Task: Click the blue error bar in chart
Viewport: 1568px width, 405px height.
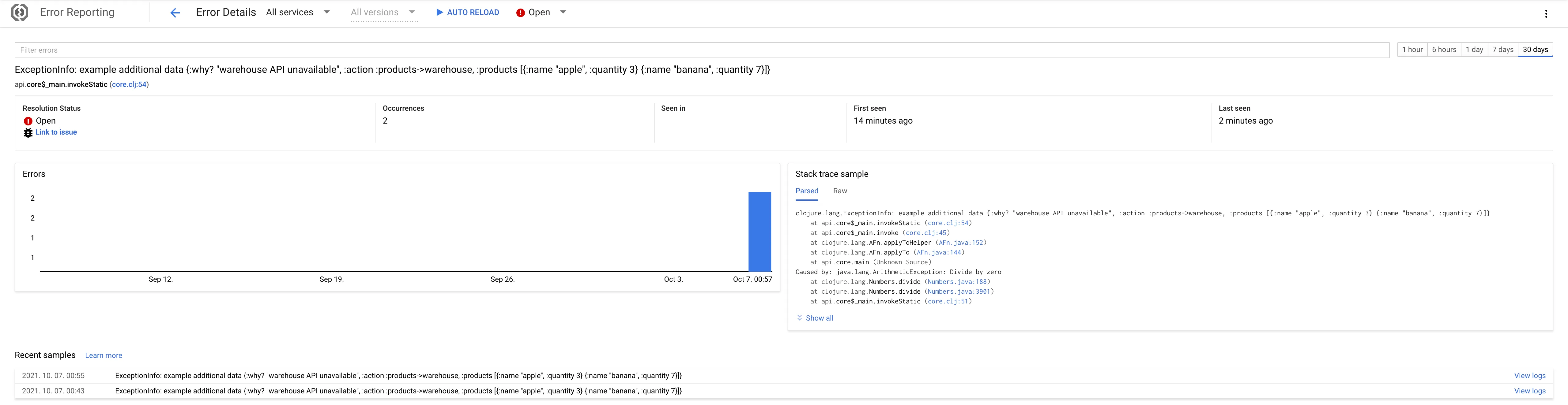Action: (x=759, y=232)
